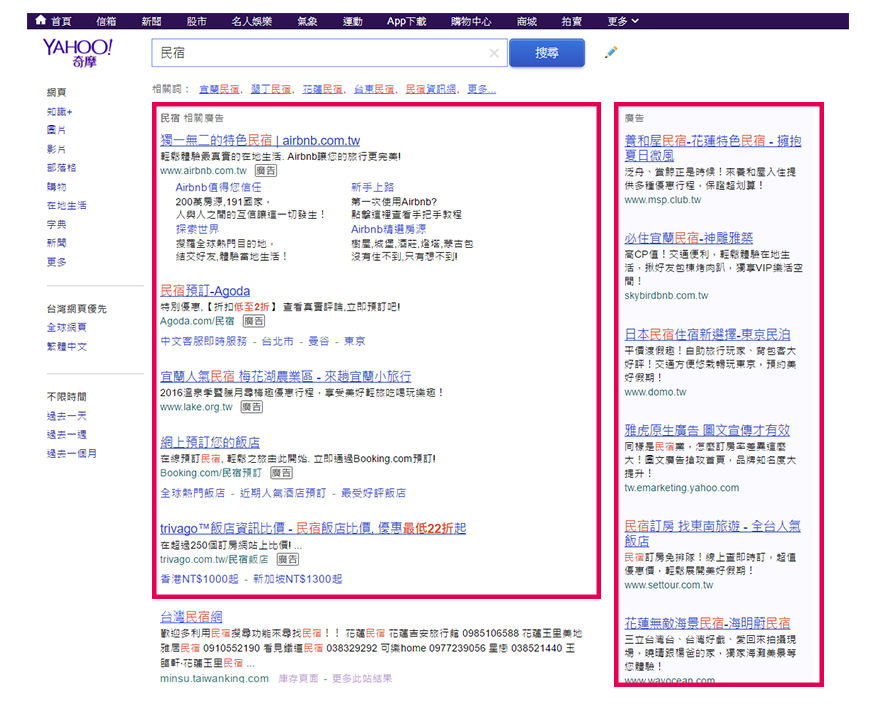
Task: Open the 日本民宿住宿新選擇 side ad
Action: coord(707,334)
